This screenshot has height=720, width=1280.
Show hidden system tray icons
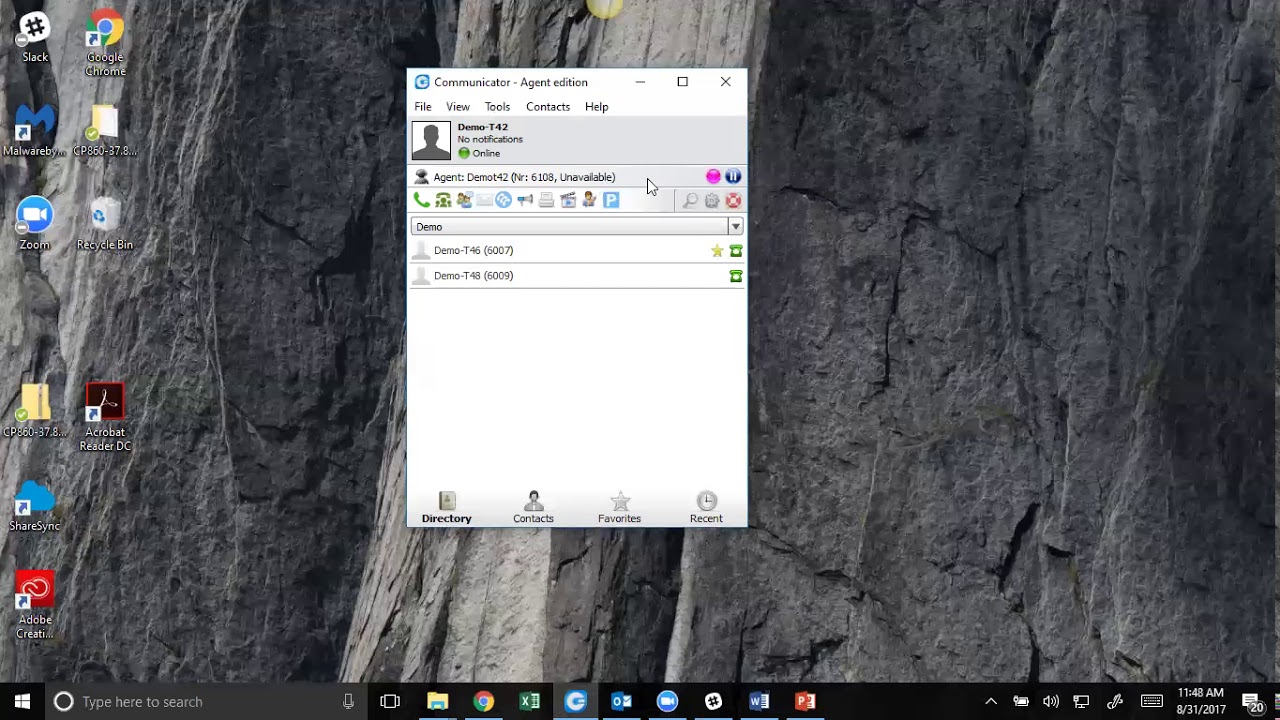pos(991,702)
